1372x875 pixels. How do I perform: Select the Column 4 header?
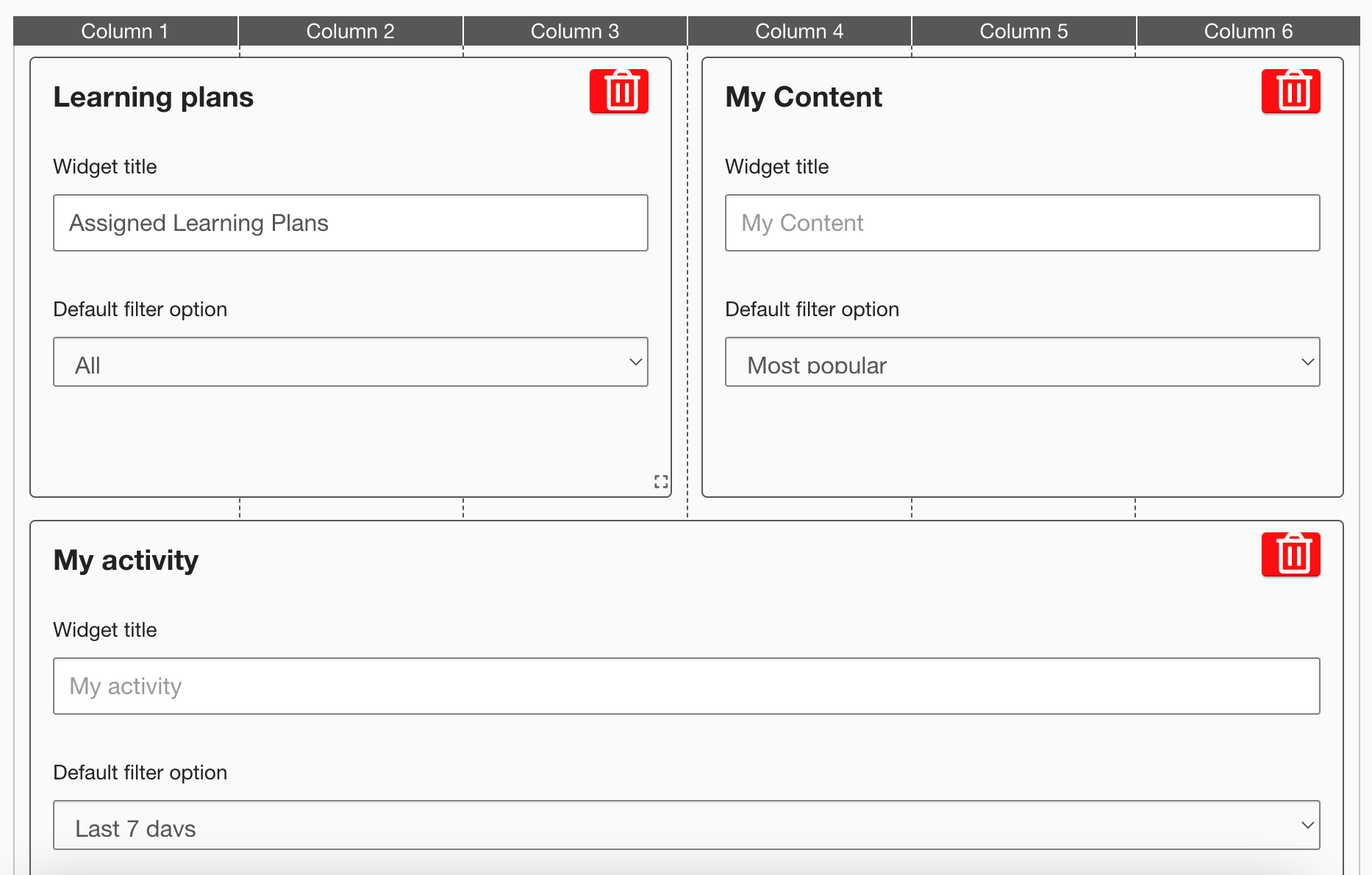pyautogui.click(x=799, y=31)
